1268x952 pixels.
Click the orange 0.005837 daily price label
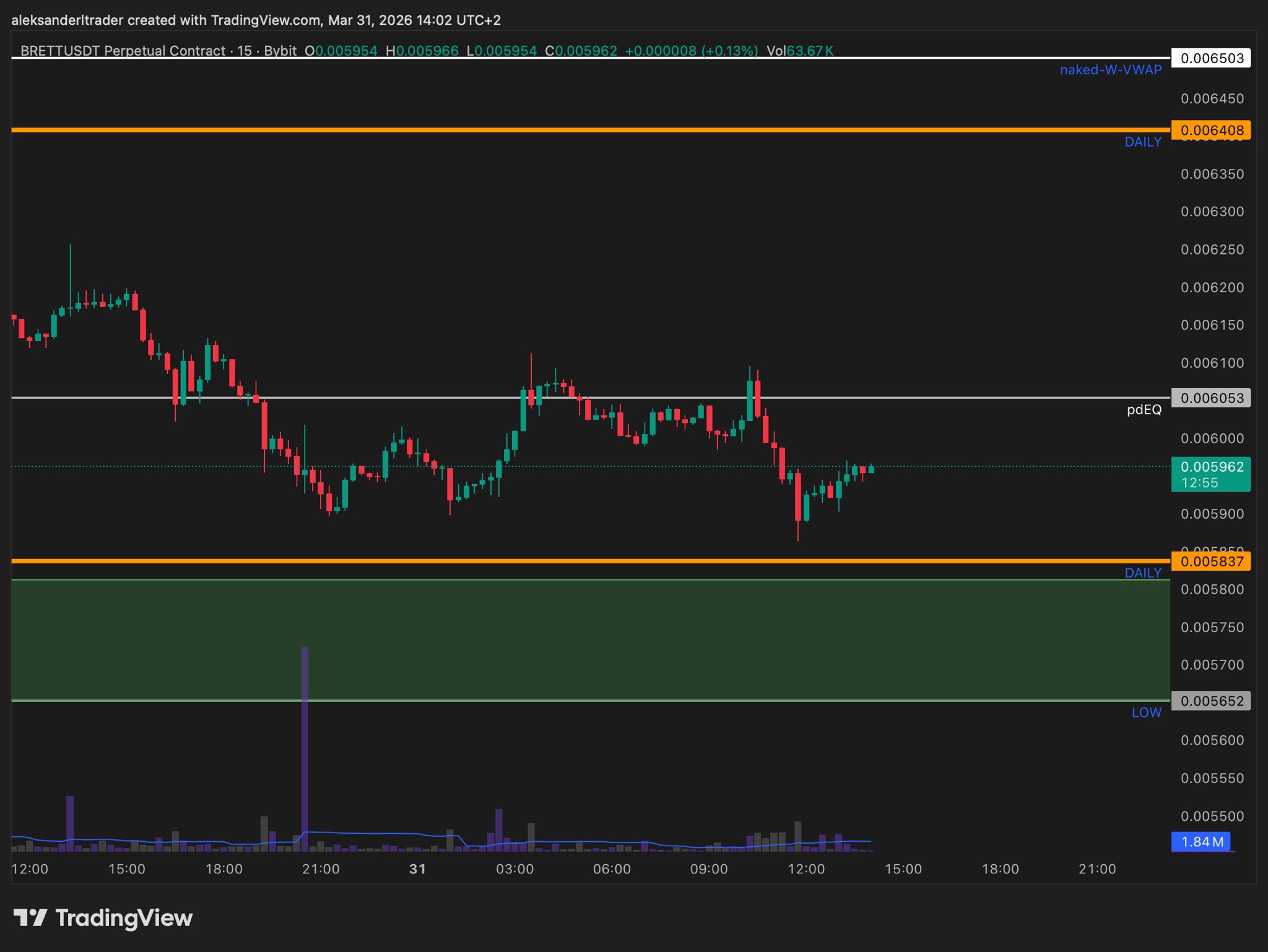(x=1211, y=561)
